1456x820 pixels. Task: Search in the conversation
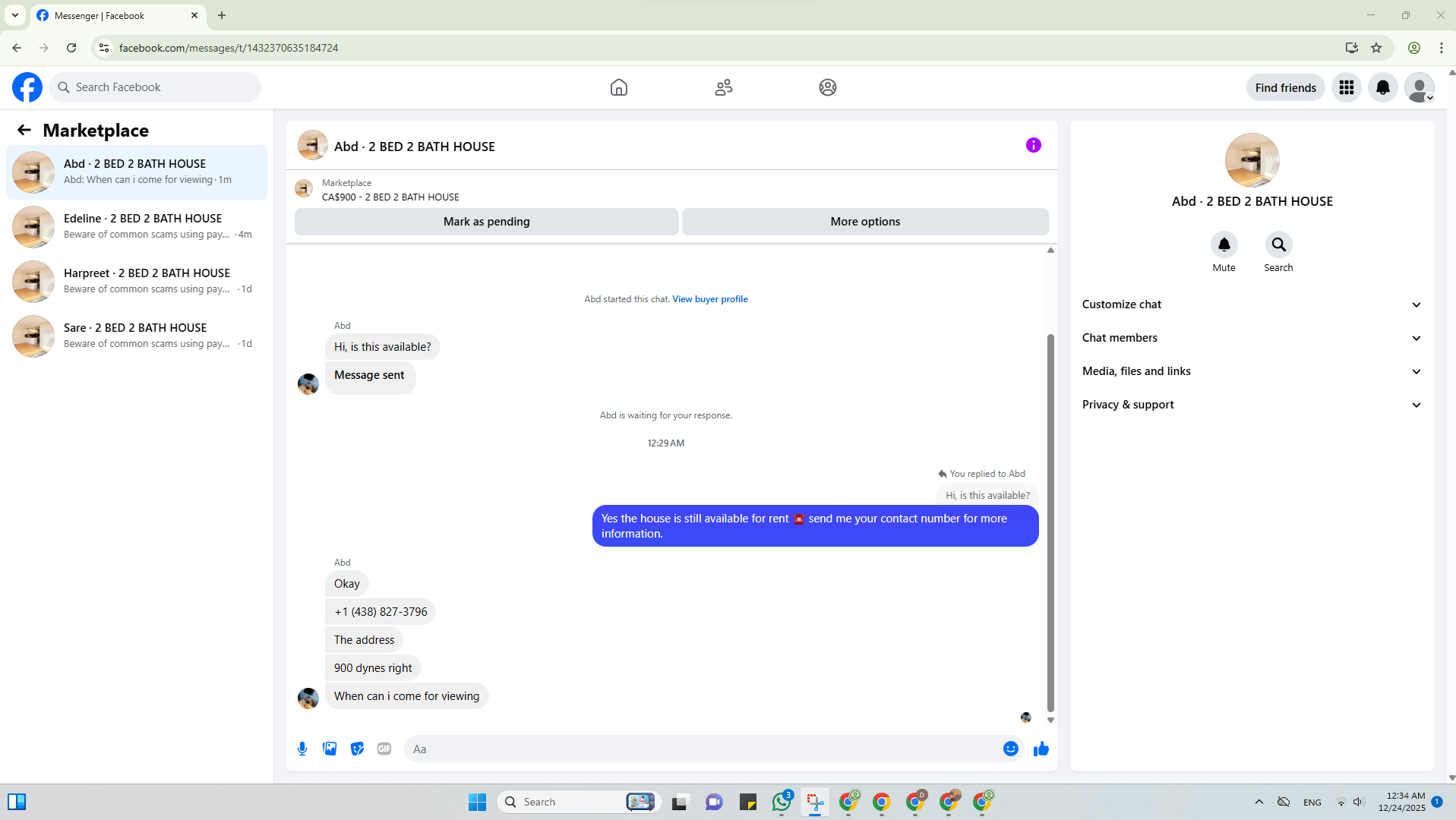(x=1278, y=244)
